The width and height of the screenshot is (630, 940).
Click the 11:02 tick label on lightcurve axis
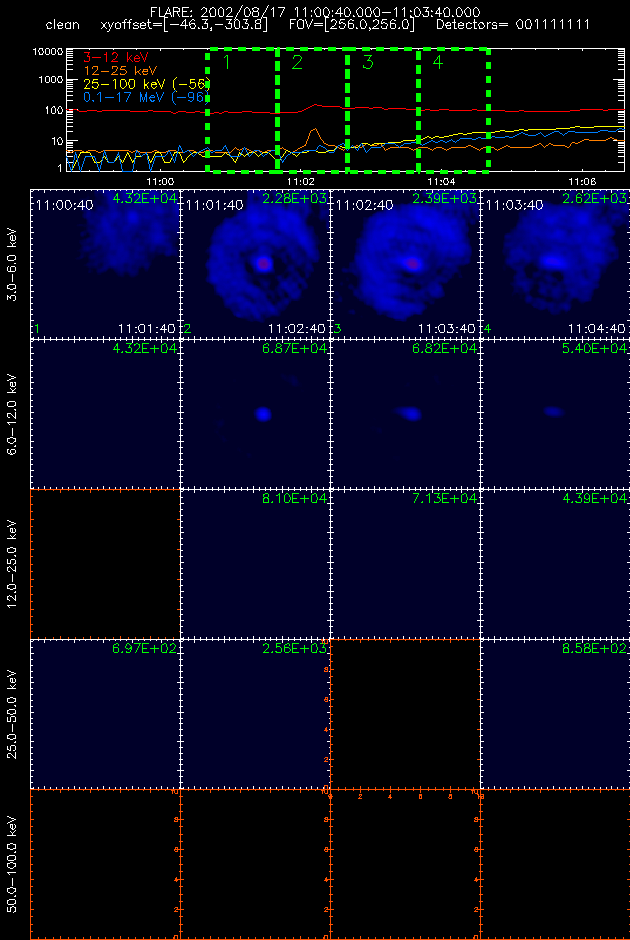coord(300,180)
